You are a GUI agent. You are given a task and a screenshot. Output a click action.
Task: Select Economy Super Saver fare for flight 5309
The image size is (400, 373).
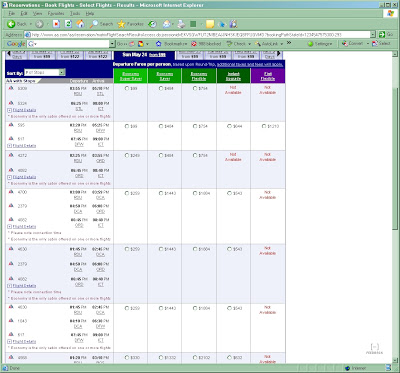(127, 88)
